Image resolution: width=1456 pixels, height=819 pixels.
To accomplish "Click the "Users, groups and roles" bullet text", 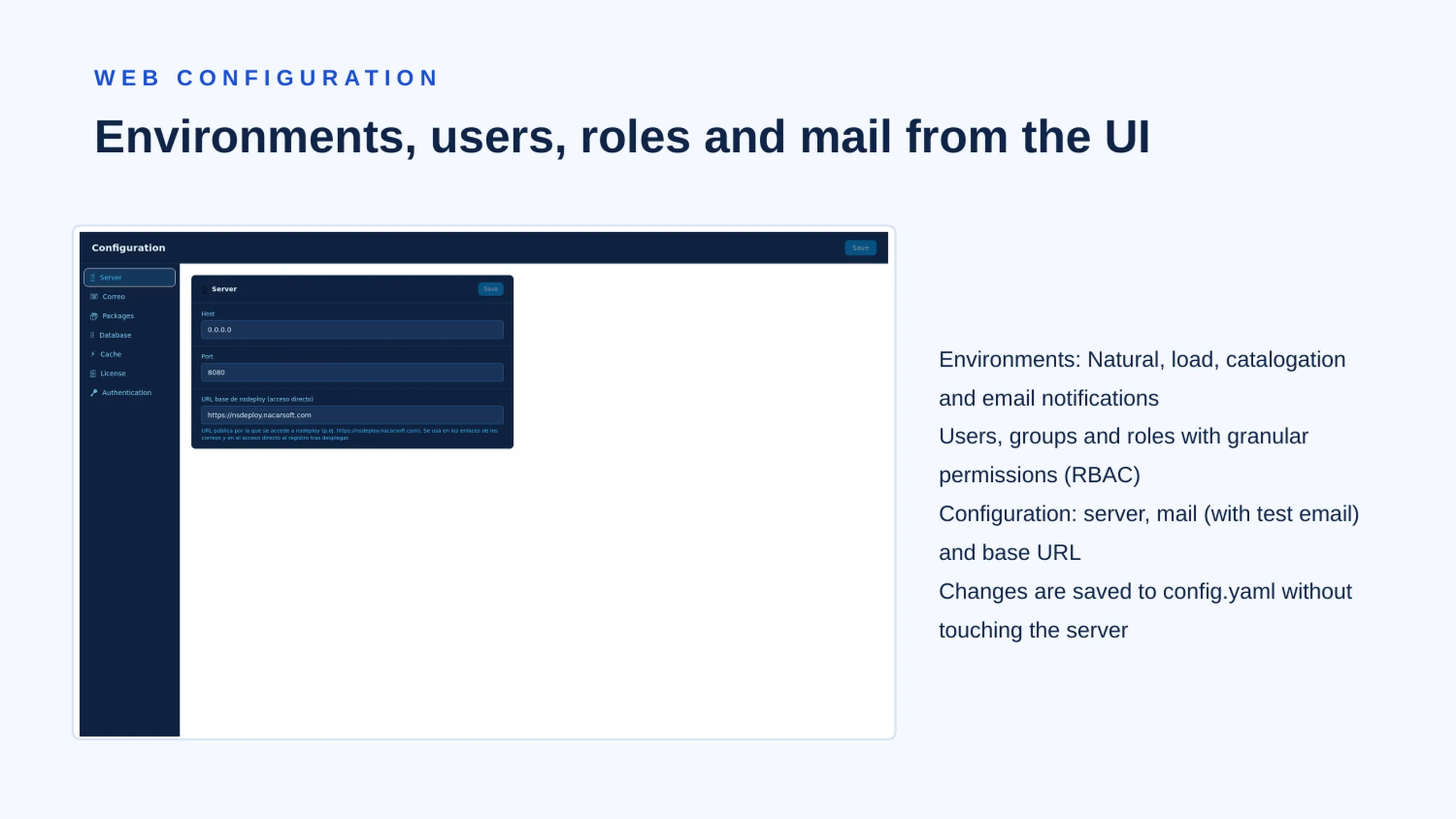I will point(1124,455).
